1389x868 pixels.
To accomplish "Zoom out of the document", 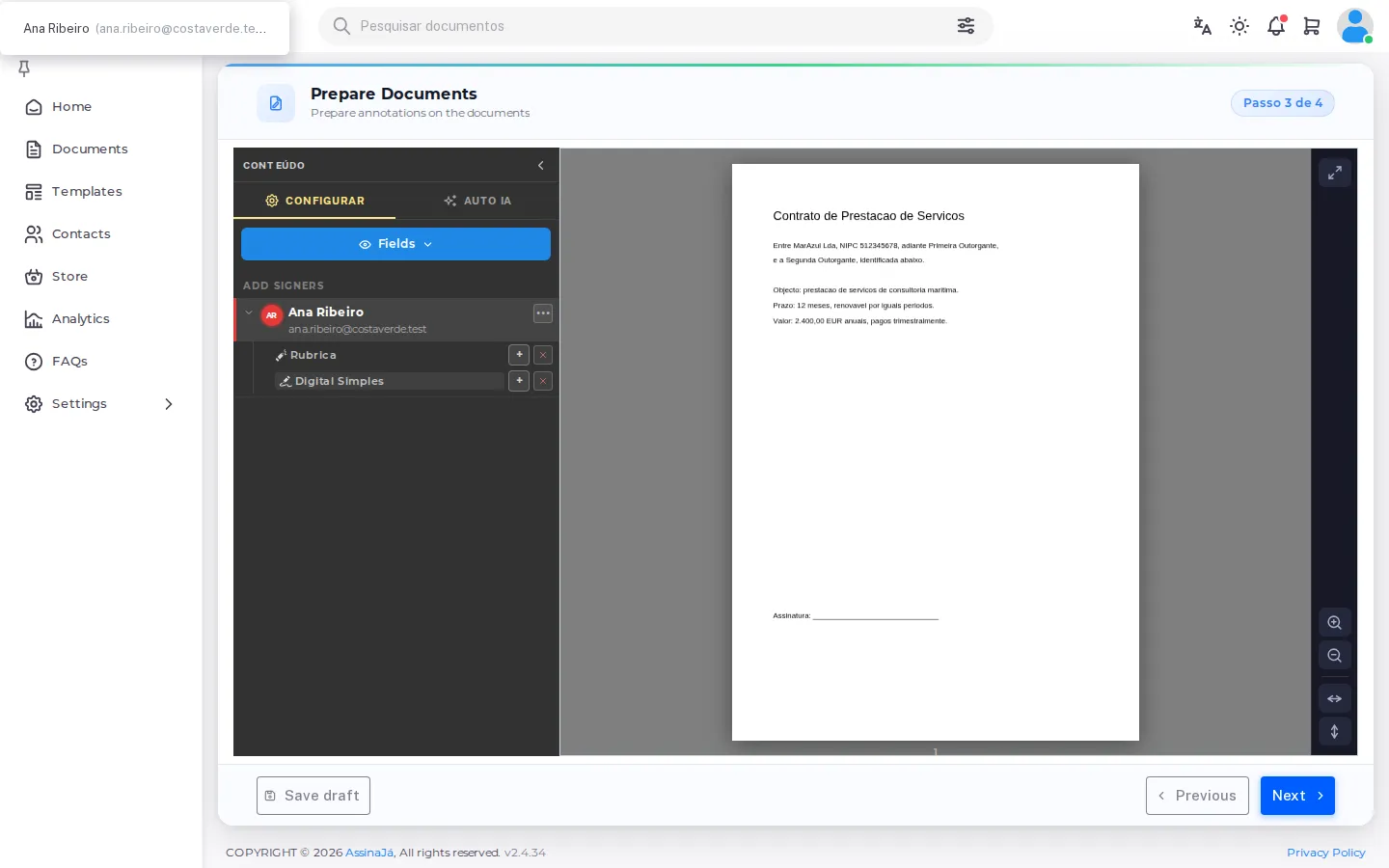I will [1335, 656].
